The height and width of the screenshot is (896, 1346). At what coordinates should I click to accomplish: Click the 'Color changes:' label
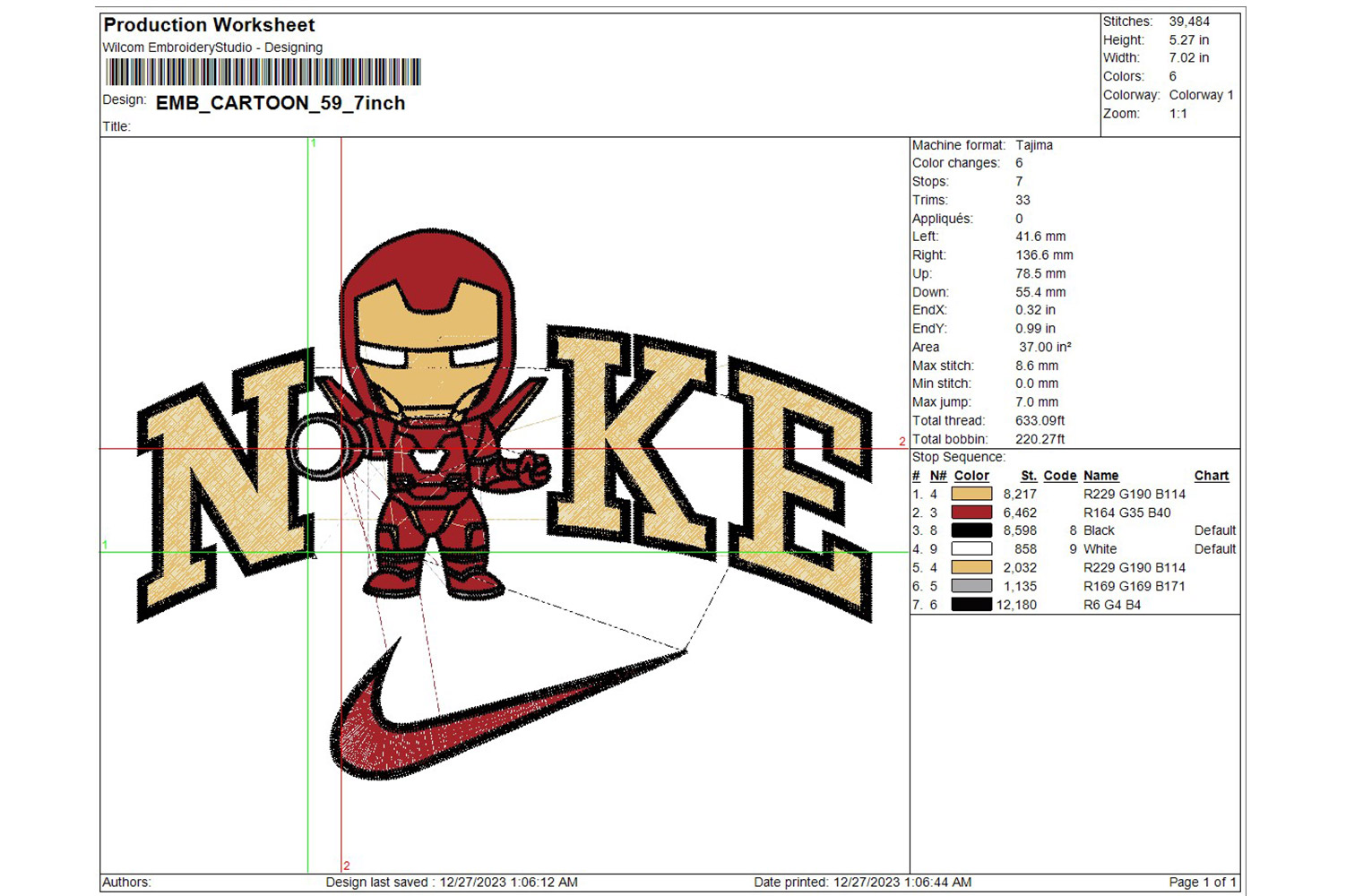pos(956,163)
